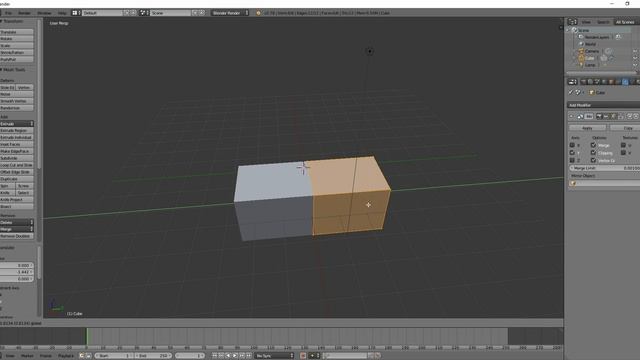This screenshot has width=640, height=360.
Task: Open the All Scenes outliner display dropdown
Action: (627, 22)
